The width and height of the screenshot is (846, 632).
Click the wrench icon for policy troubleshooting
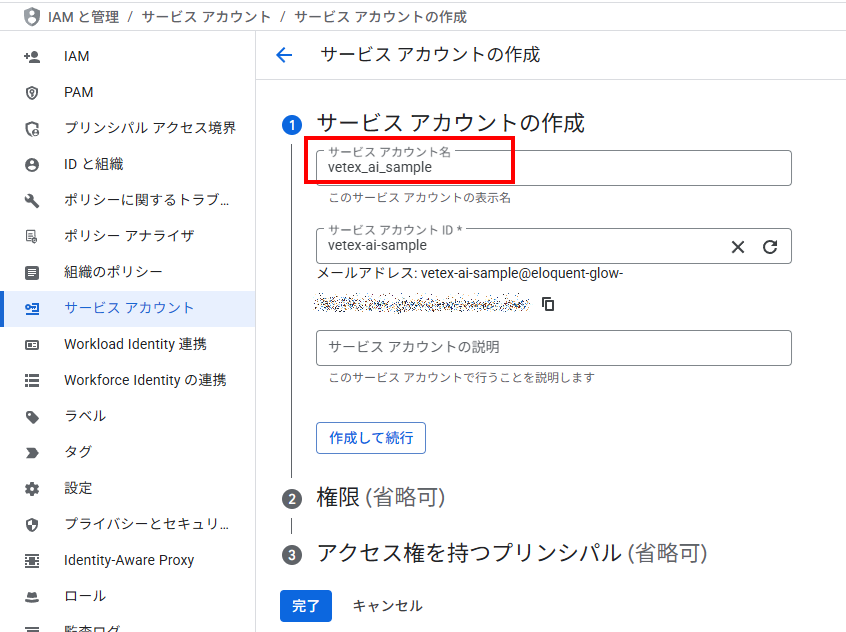click(x=32, y=200)
